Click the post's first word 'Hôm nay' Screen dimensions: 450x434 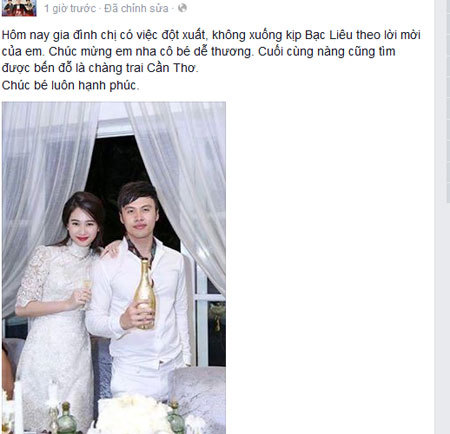(x=25, y=35)
